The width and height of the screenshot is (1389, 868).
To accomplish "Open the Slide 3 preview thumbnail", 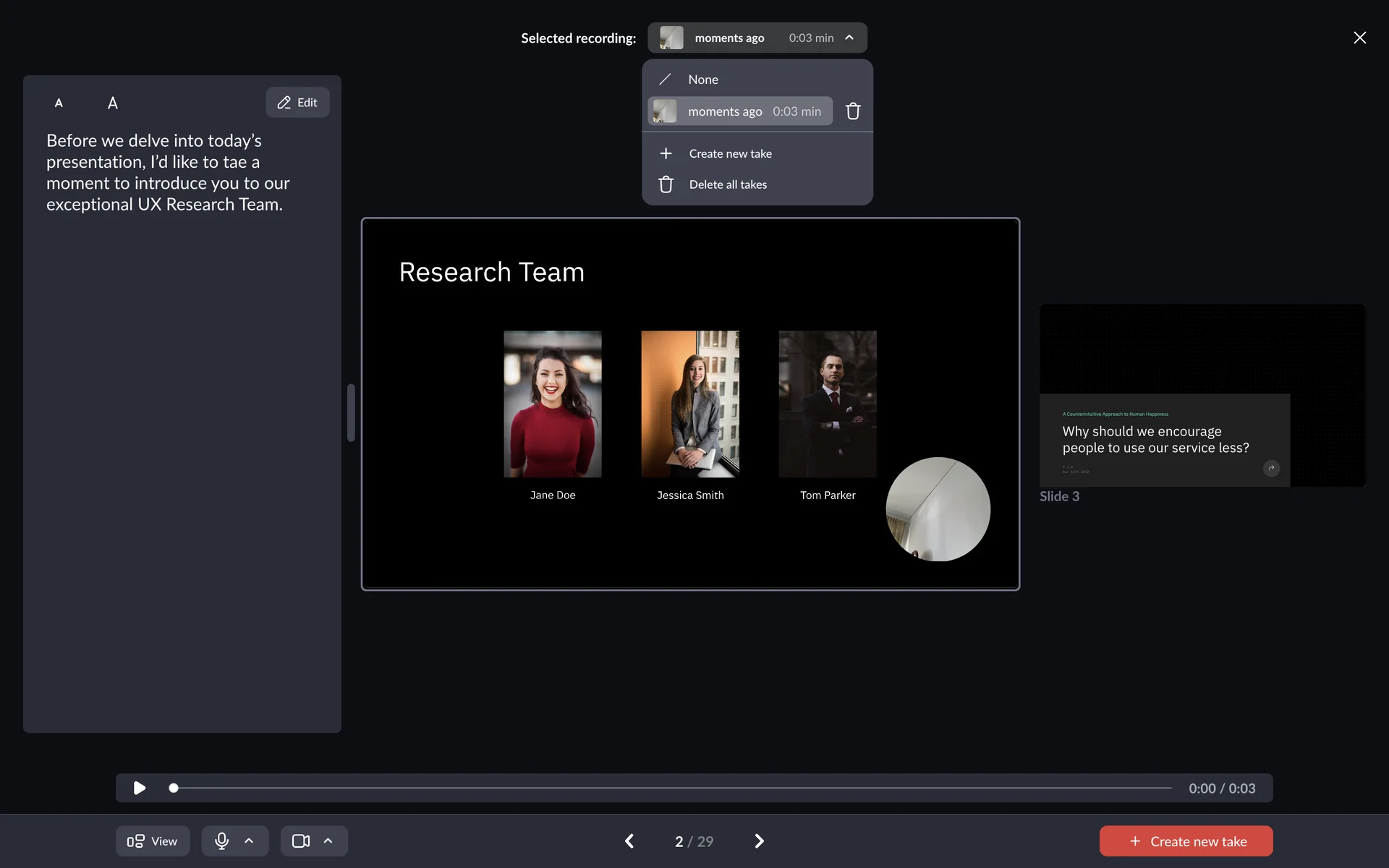I will [x=1202, y=395].
